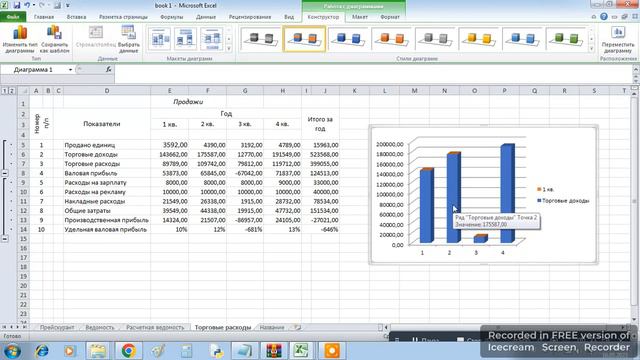Apply blue-orange chart style
Image resolution: width=640 pixels, height=360 pixels.
tap(304, 39)
